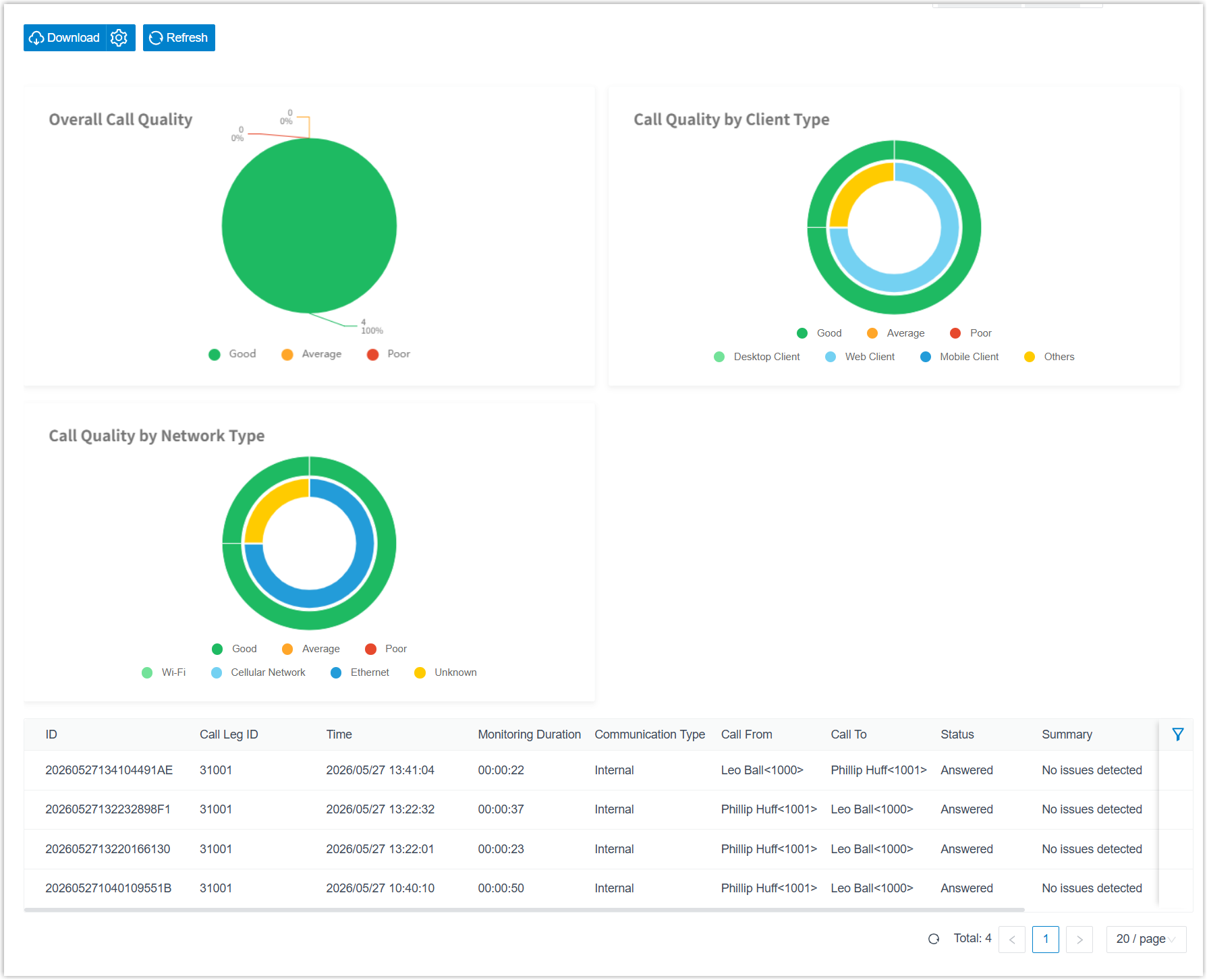The height and width of the screenshot is (980, 1207).
Task: Select record ID 20260527132232898F1
Action: coord(108,809)
